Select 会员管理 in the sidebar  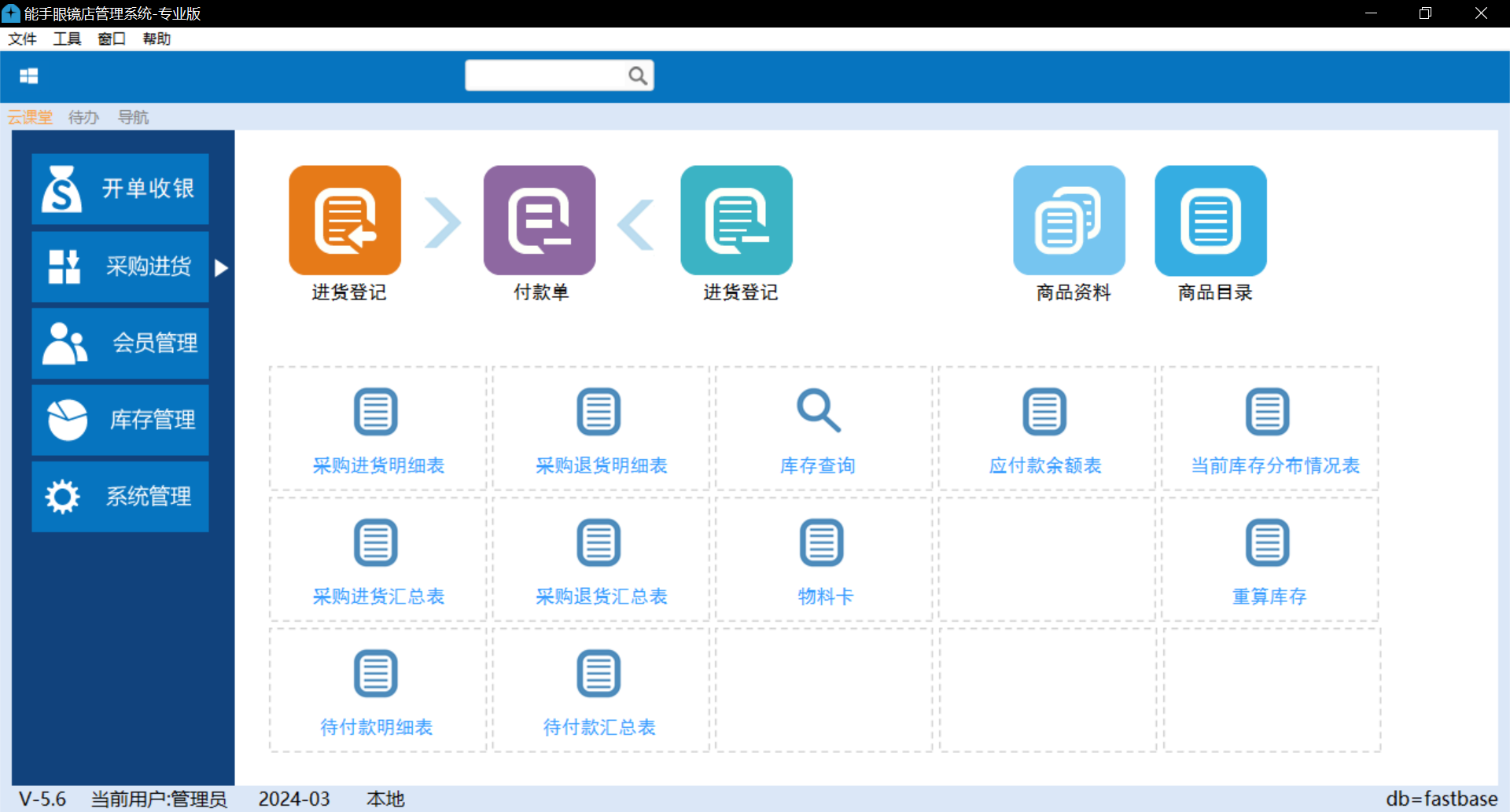coord(120,343)
